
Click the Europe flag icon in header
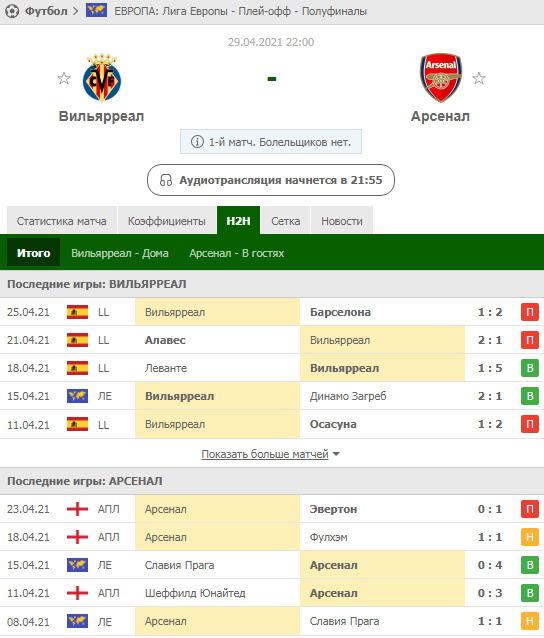pyautogui.click(x=96, y=10)
